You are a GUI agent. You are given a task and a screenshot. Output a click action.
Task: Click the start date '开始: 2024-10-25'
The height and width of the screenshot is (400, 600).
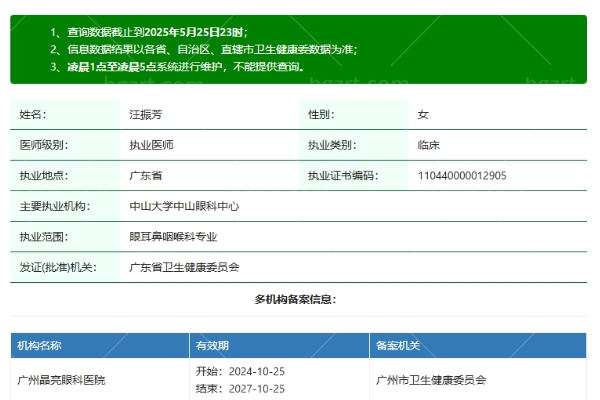click(240, 371)
